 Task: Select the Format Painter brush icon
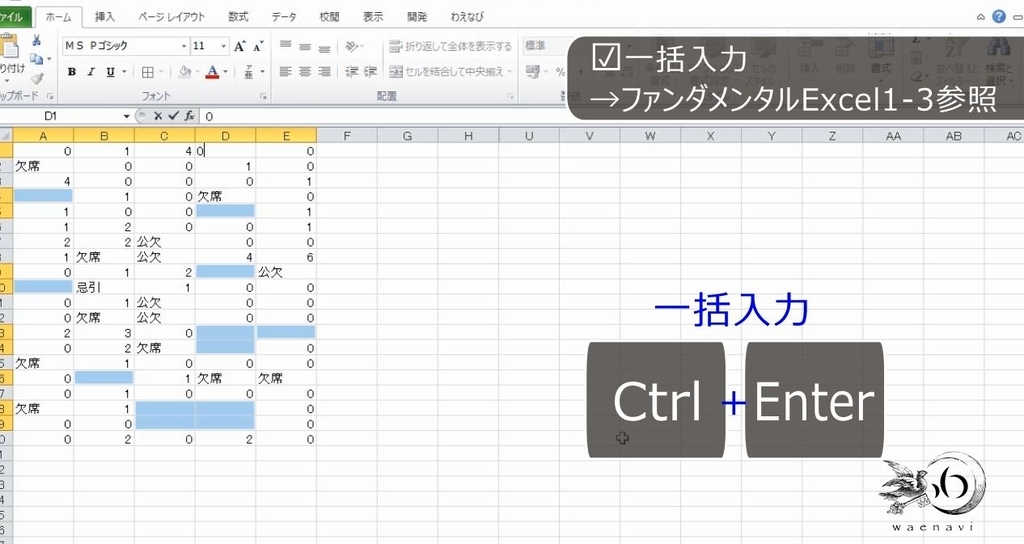[x=37, y=78]
